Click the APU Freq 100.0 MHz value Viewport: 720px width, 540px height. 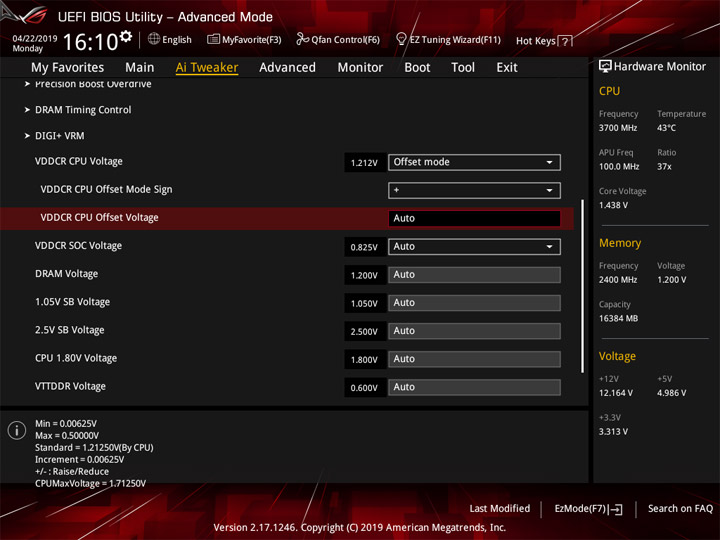619,166
